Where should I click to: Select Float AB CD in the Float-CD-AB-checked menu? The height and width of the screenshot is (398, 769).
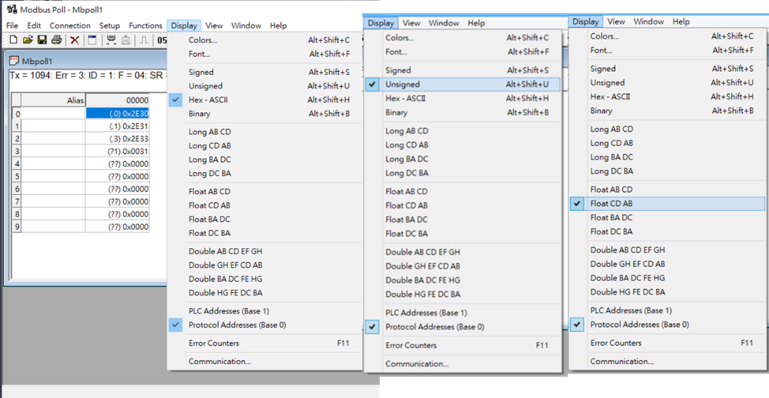667,189
